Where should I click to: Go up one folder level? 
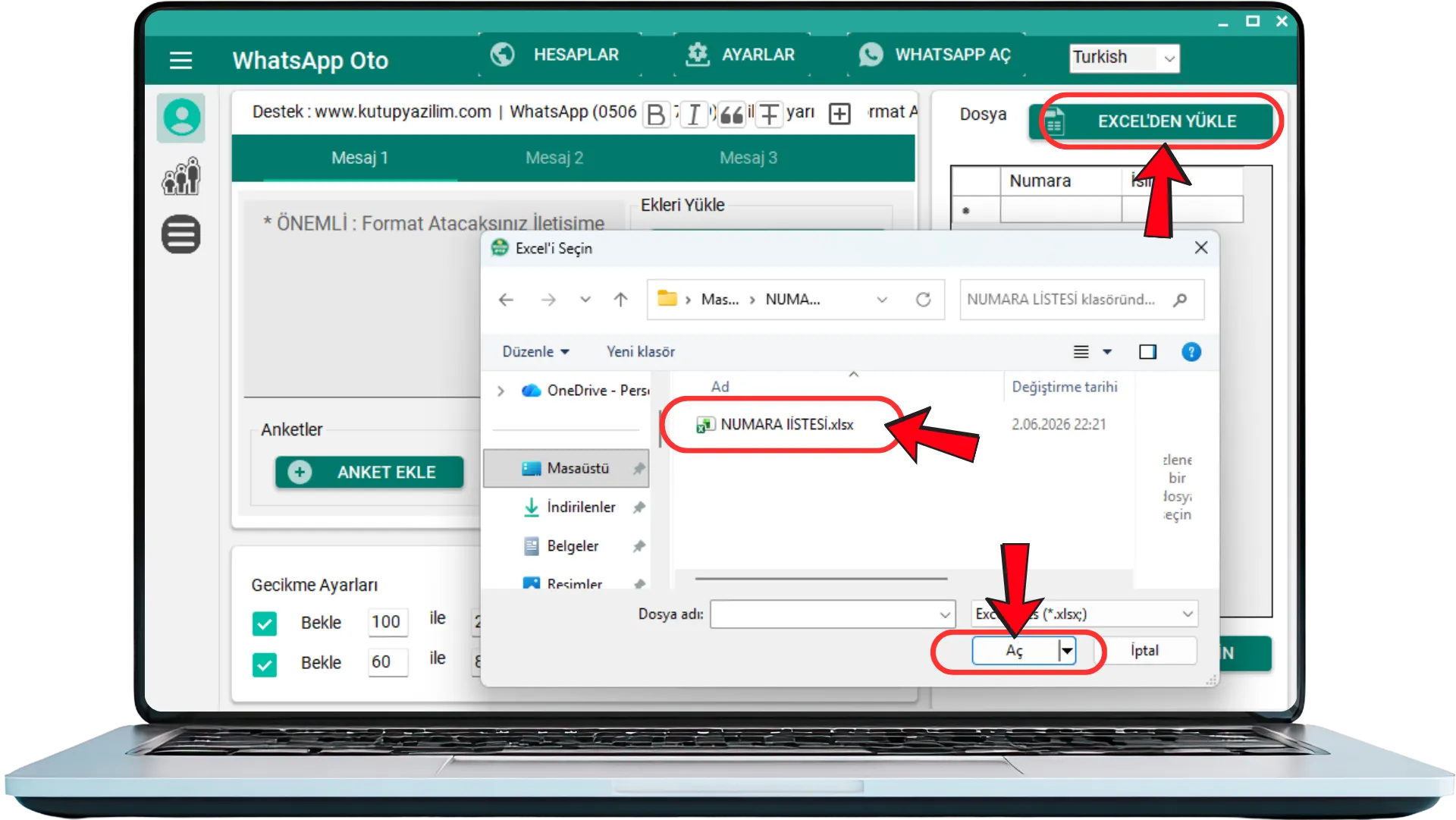620,300
